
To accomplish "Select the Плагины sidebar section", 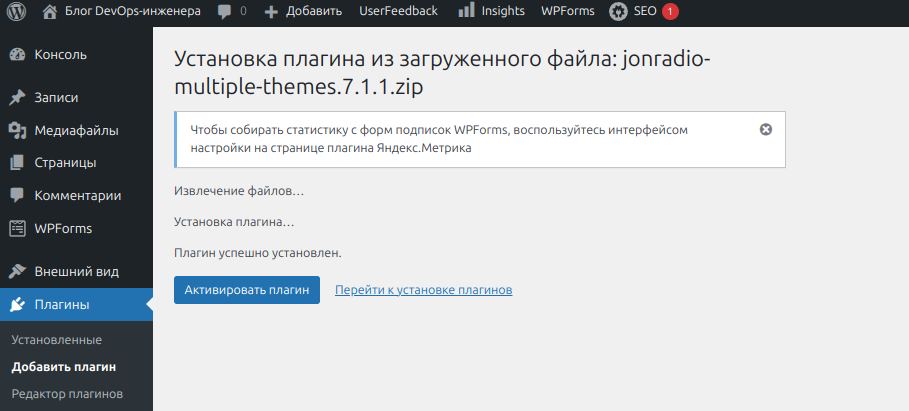I will [62, 304].
